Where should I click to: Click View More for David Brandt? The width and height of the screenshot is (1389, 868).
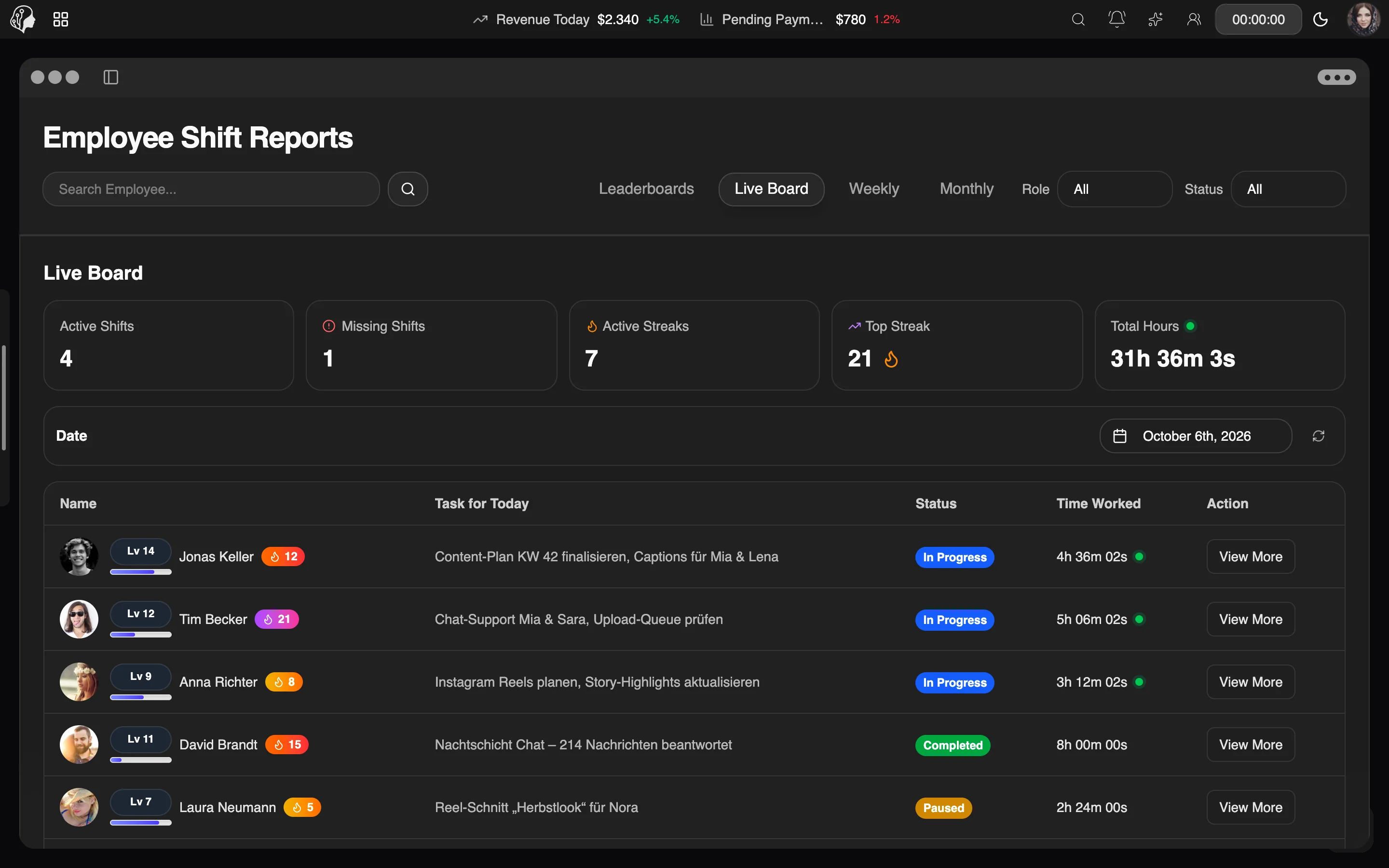1251,745
